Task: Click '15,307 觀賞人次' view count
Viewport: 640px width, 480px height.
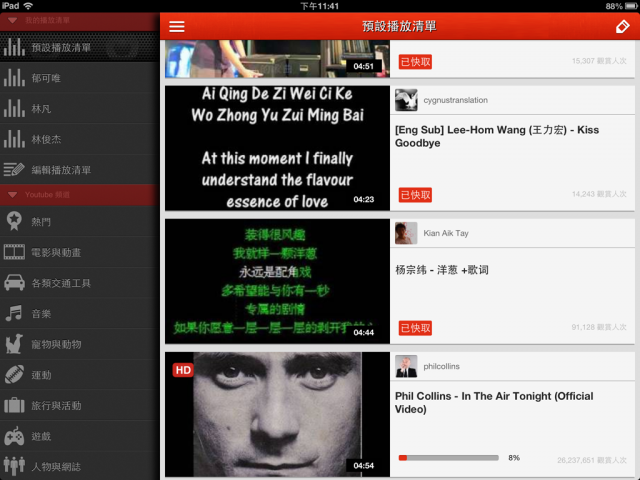Action: tap(599, 61)
